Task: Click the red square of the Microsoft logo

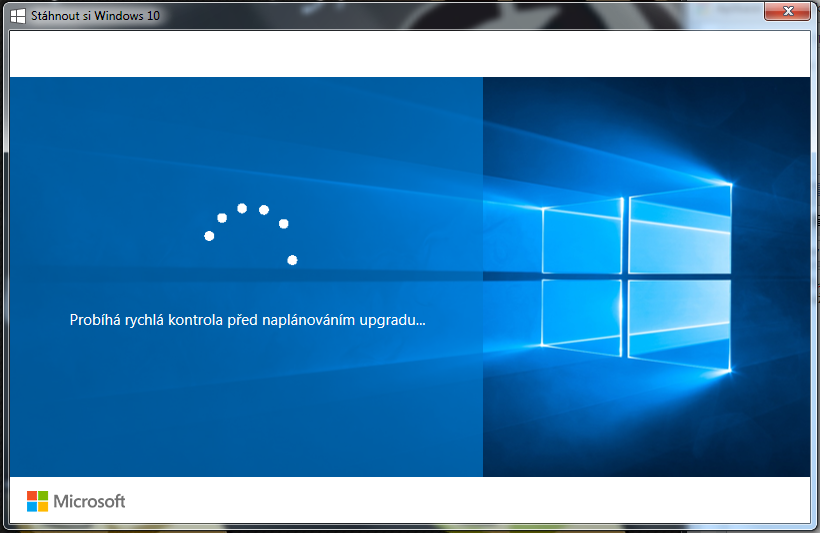Action: coord(32,495)
